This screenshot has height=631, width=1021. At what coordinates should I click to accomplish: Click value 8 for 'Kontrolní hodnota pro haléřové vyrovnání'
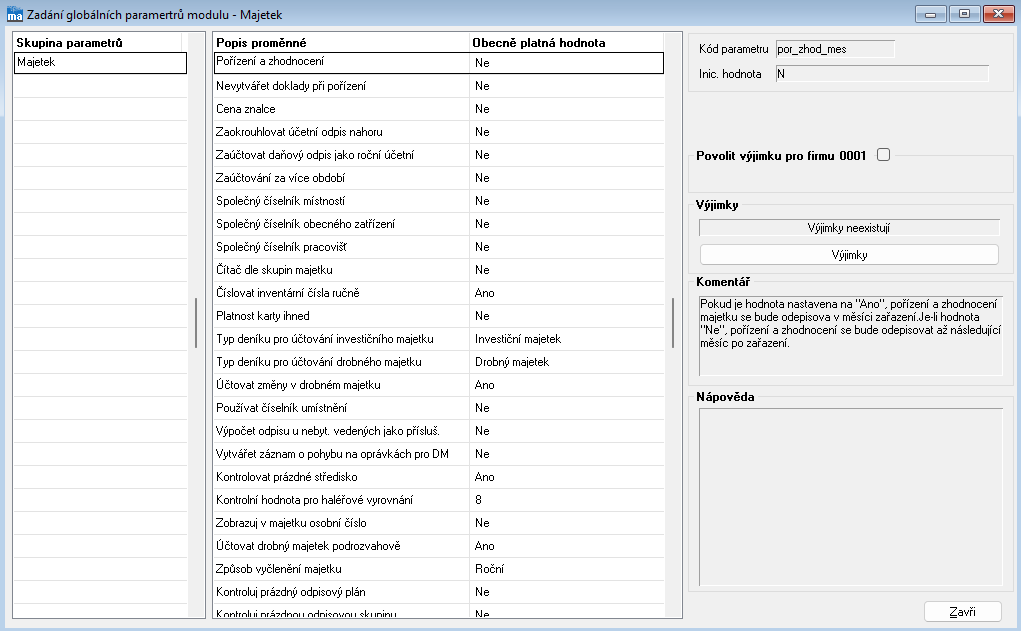click(566, 500)
